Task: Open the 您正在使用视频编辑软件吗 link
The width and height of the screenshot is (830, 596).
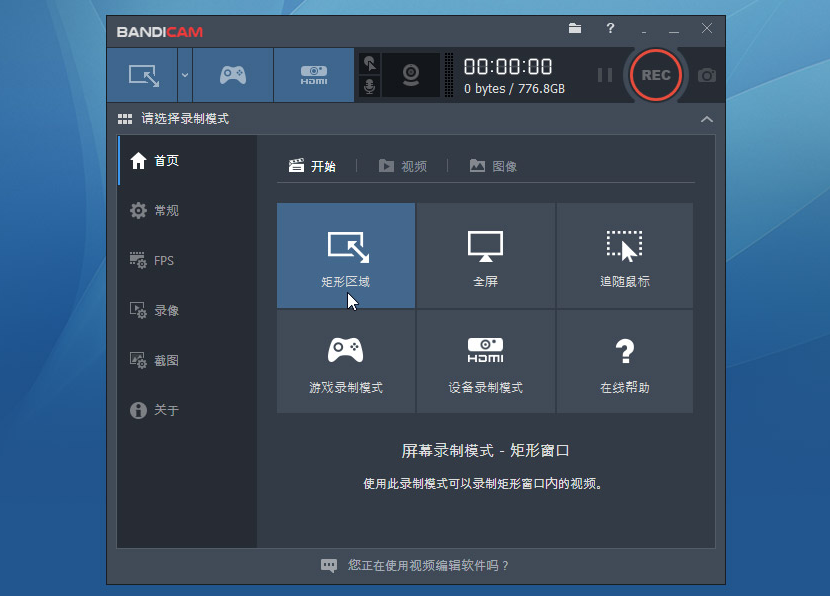Action: click(428, 566)
